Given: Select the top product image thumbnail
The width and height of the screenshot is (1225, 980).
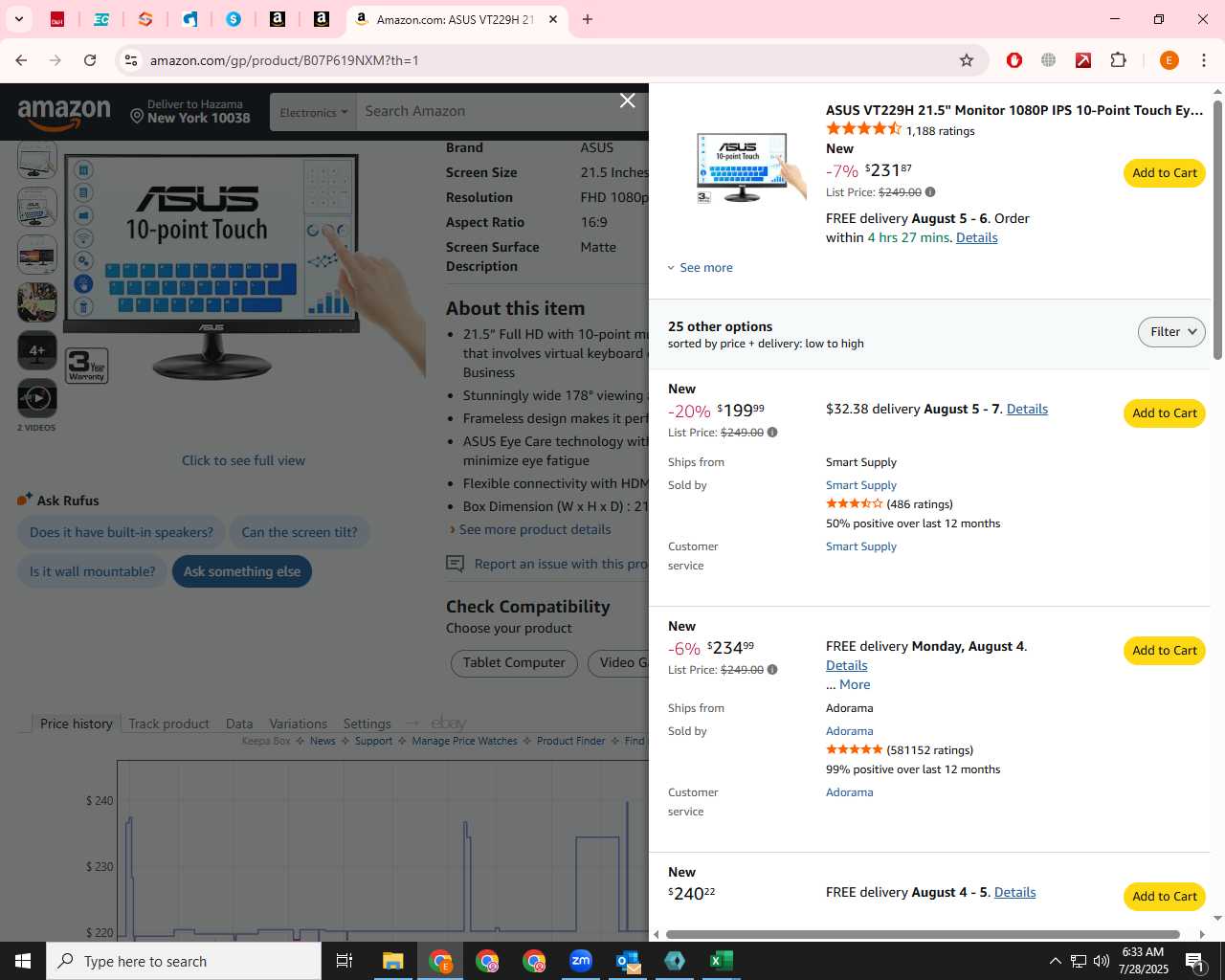Looking at the screenshot, I should [37, 161].
